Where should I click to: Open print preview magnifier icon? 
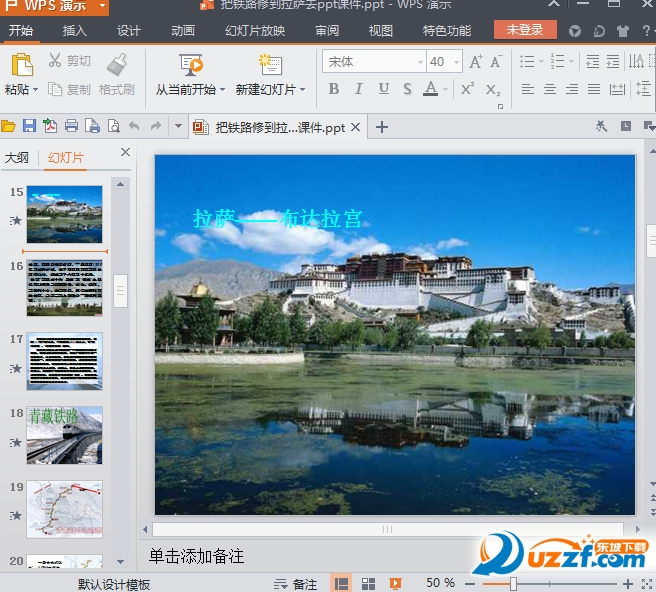[114, 126]
